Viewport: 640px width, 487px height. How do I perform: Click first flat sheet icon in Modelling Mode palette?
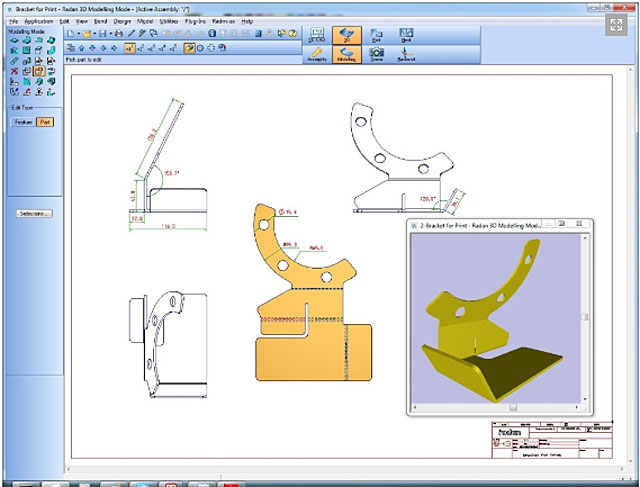click(14, 40)
